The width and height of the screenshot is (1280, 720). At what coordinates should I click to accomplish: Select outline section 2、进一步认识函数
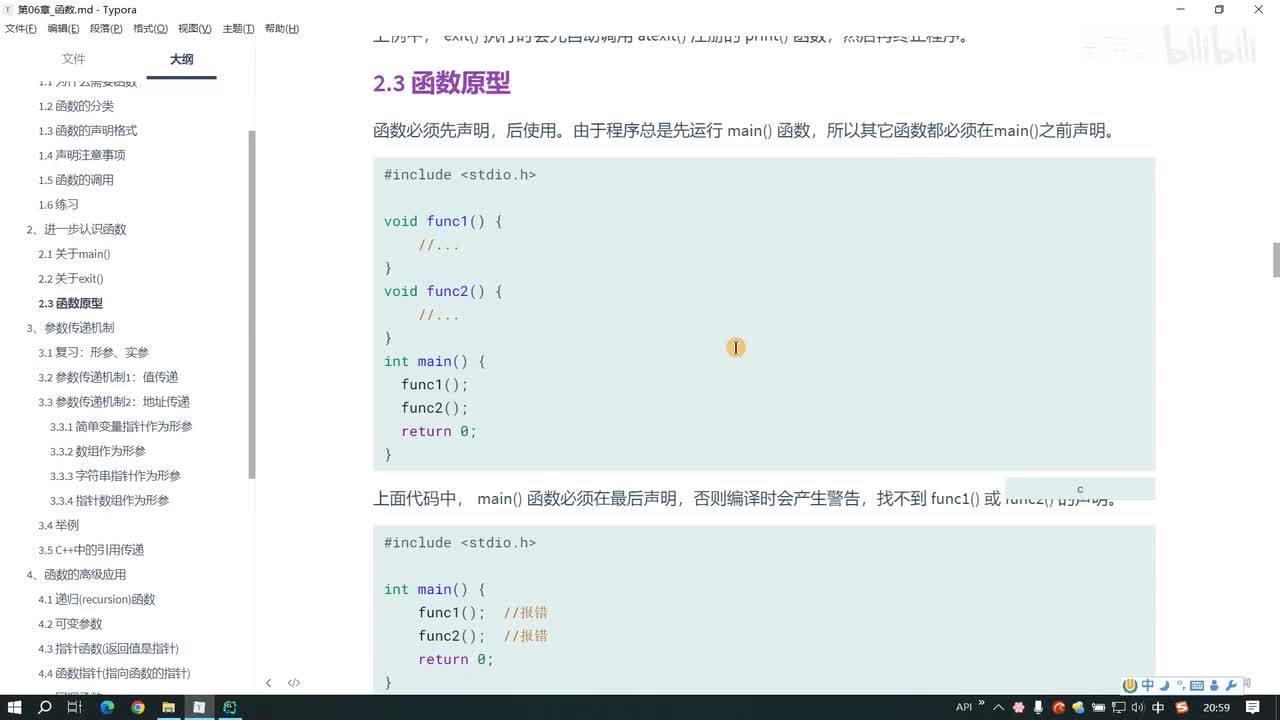click(76, 229)
